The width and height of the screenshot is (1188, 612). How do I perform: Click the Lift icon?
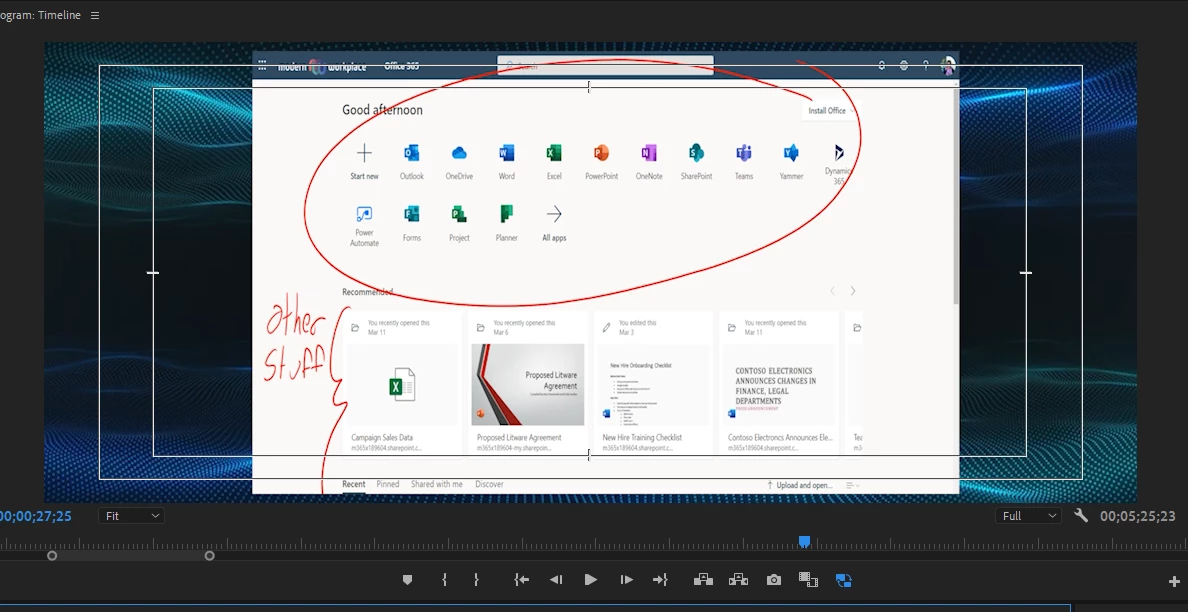click(x=703, y=580)
